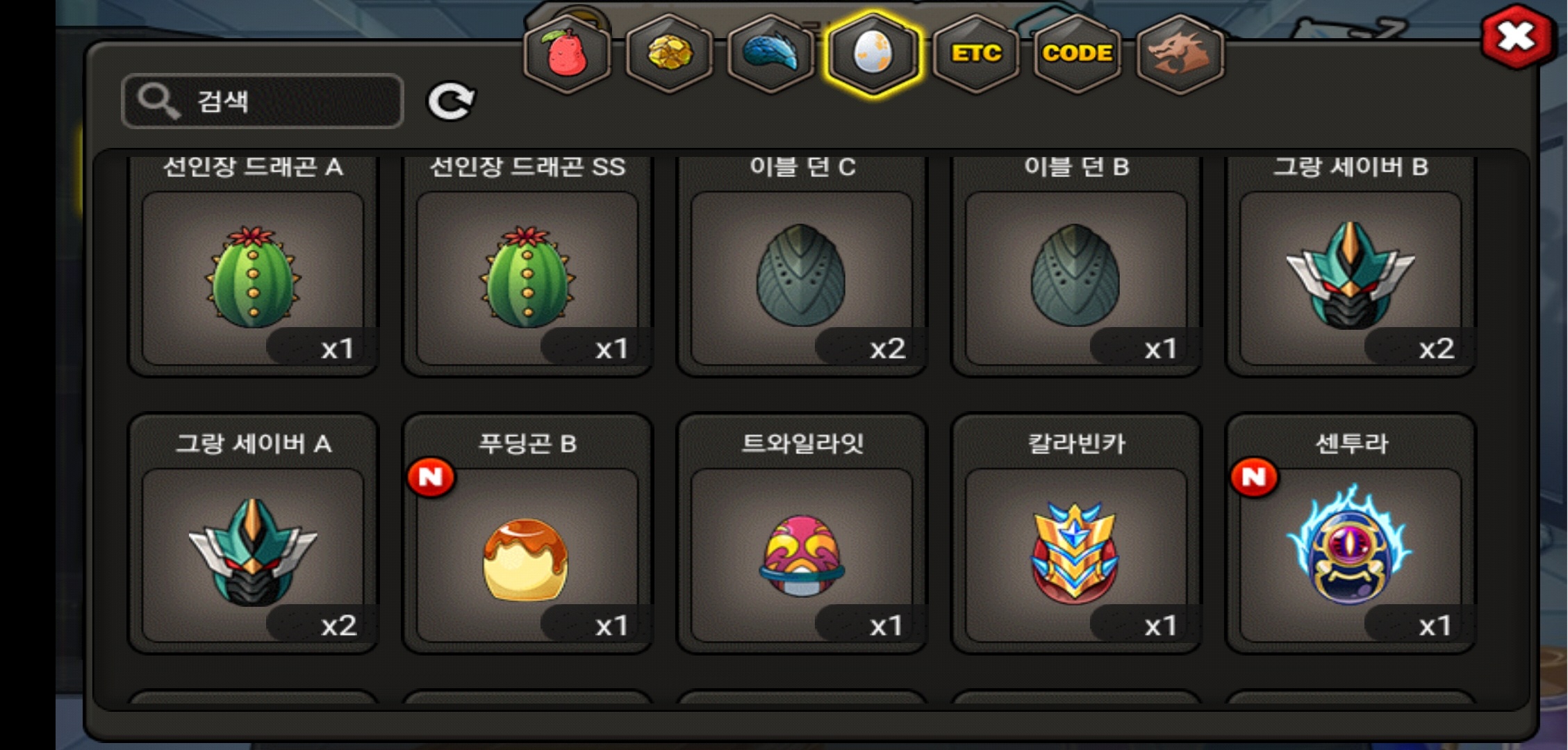Pick the new 푸딩곤 B pudding egg
The width and height of the screenshot is (1568, 750).
527,534
